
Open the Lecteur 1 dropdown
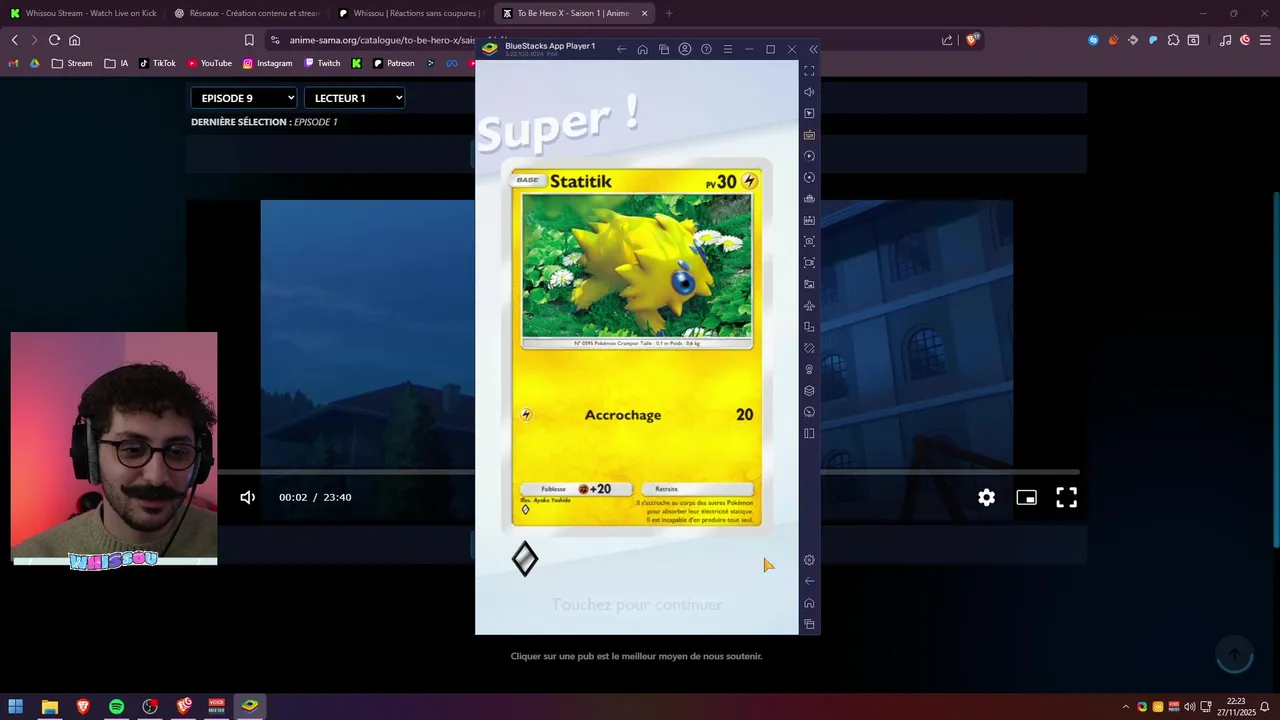354,98
